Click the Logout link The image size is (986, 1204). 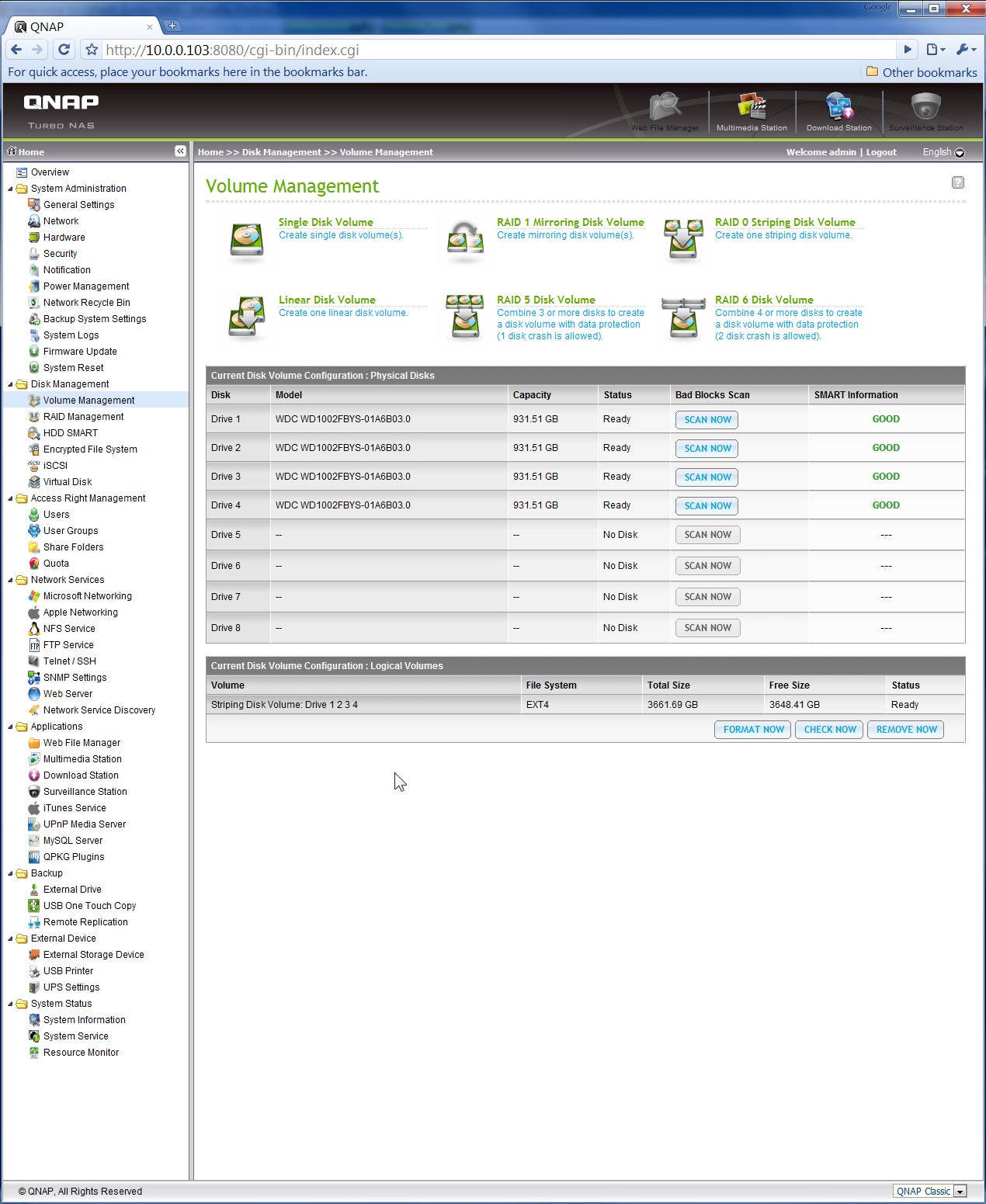click(881, 152)
